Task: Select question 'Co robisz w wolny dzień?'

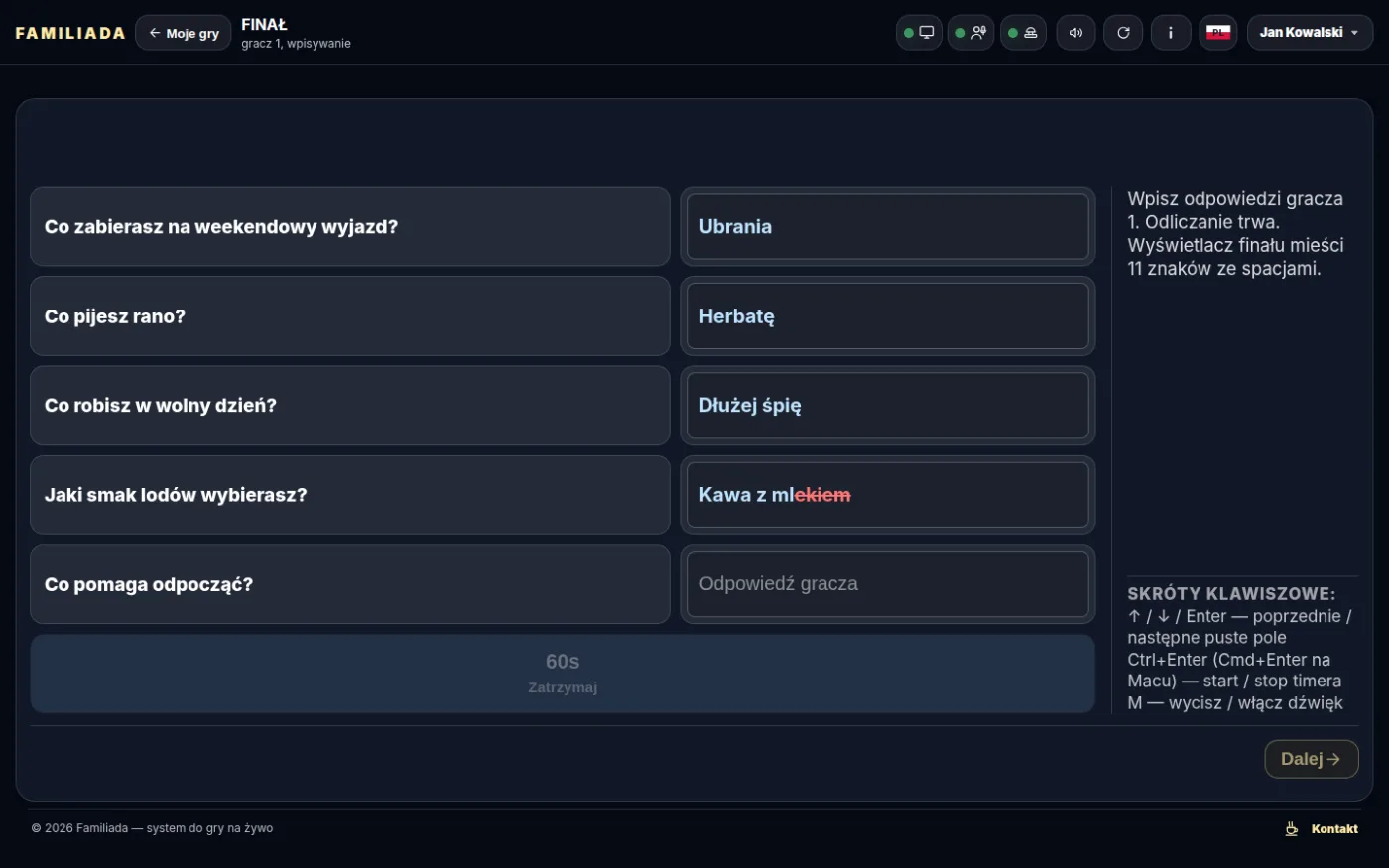Action: [350, 406]
